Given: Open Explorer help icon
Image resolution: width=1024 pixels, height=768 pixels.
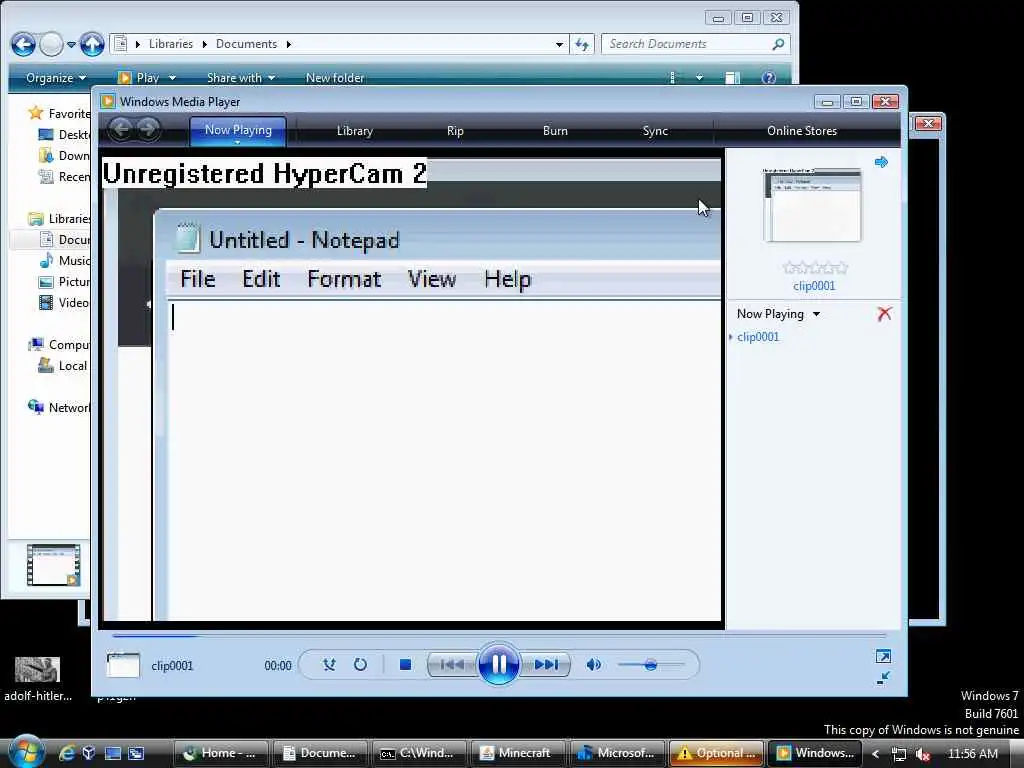Looking at the screenshot, I should click(769, 78).
